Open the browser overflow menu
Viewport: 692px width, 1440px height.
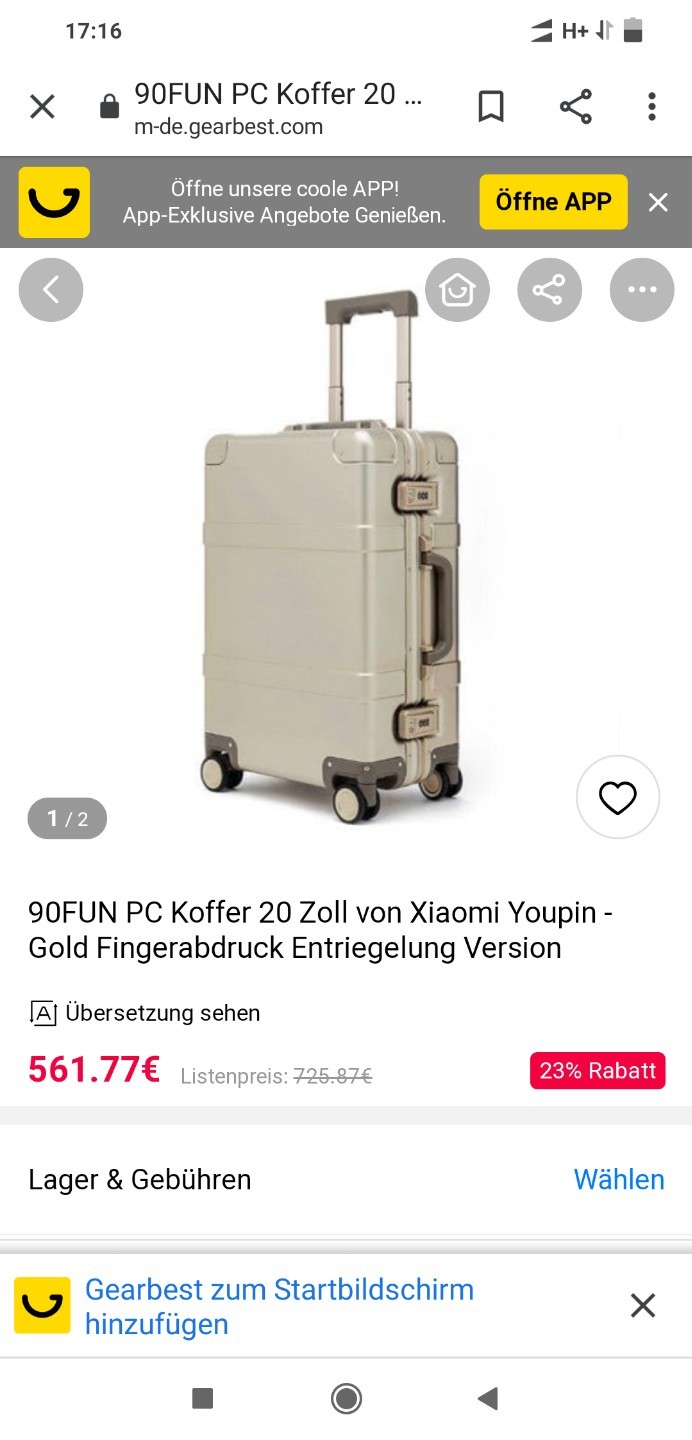tap(652, 107)
